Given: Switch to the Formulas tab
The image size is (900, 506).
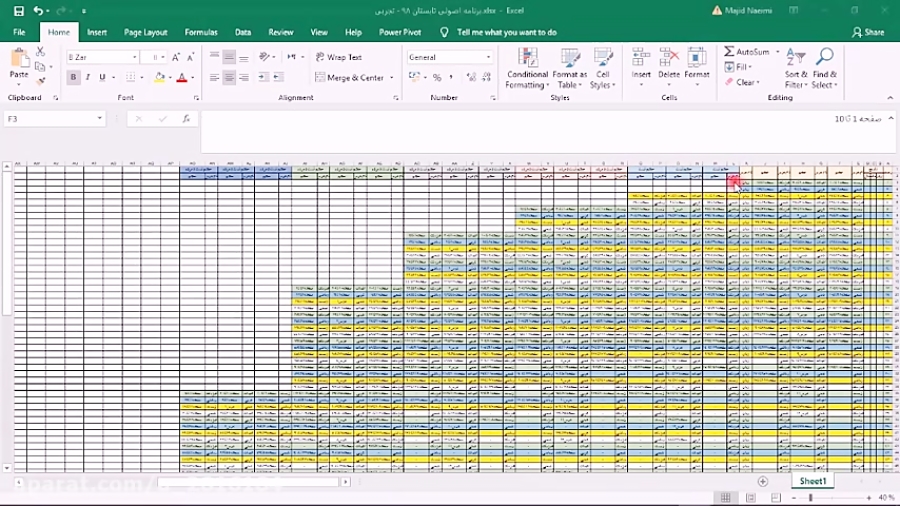Looking at the screenshot, I should point(201,32).
